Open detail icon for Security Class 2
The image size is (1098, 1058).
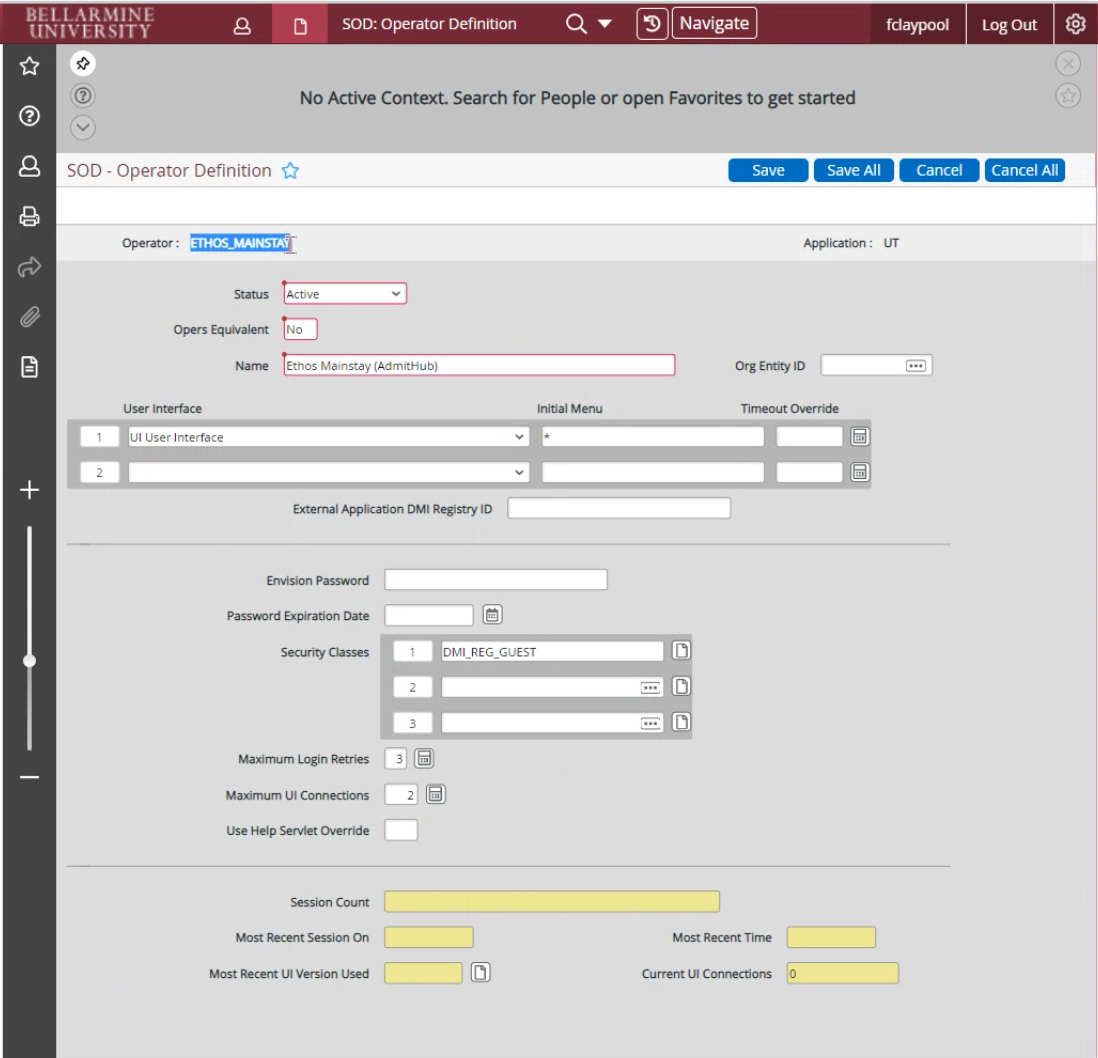[x=681, y=686]
